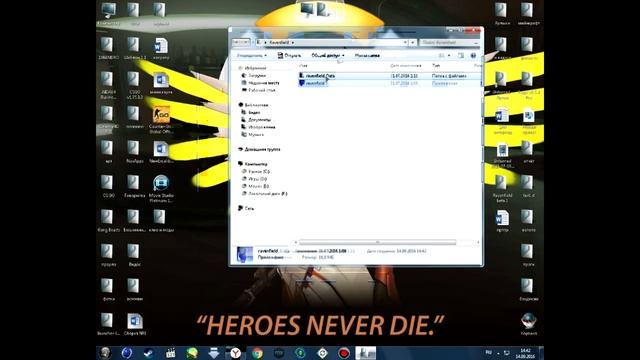Click the ravenfield thumbnail in the details pane

coord(245,254)
